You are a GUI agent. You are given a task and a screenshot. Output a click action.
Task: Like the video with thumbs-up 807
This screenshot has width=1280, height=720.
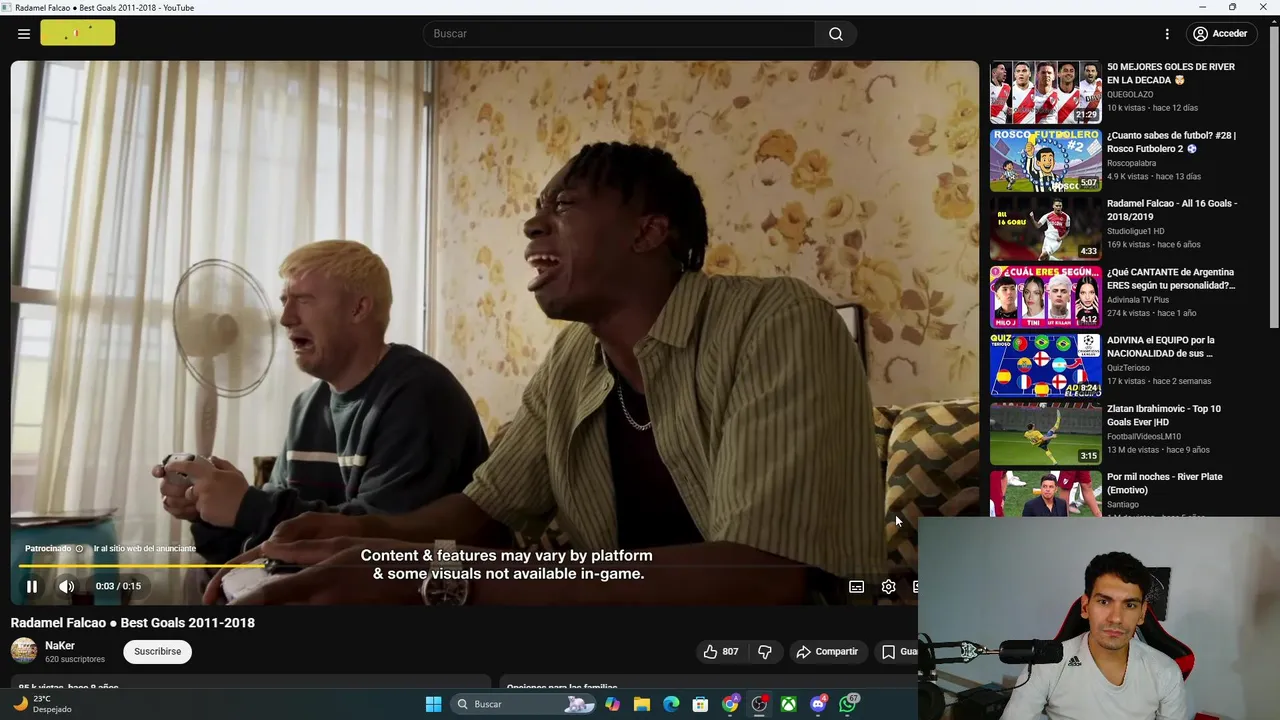click(721, 652)
